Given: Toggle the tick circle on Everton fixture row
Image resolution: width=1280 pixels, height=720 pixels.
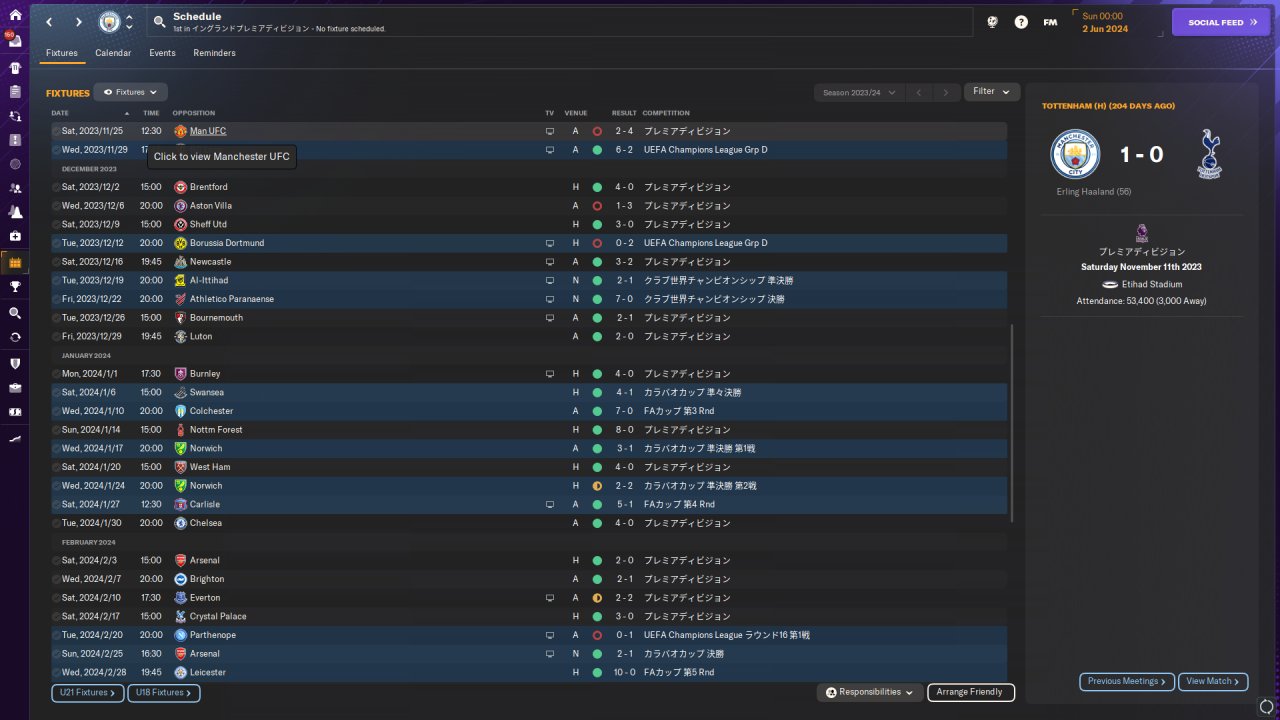Looking at the screenshot, I should pyautogui.click(x=57, y=598).
